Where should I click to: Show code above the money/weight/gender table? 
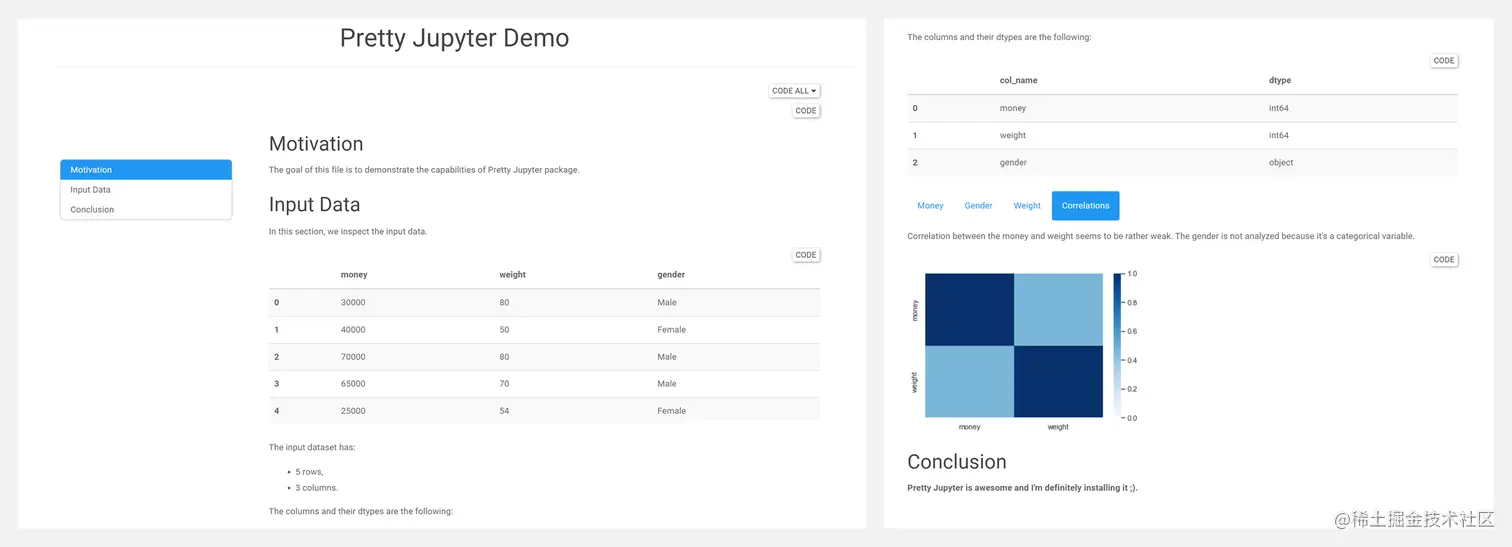(x=806, y=255)
